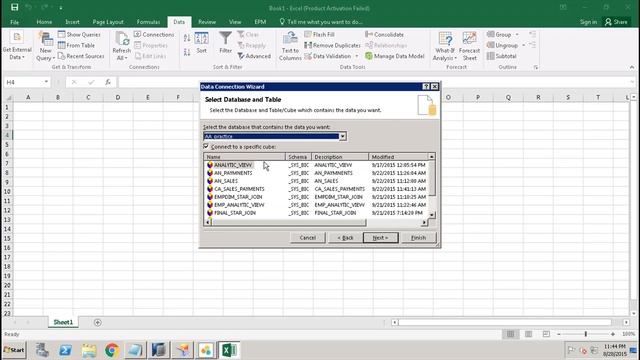Open Manage Data Model

[395, 56]
